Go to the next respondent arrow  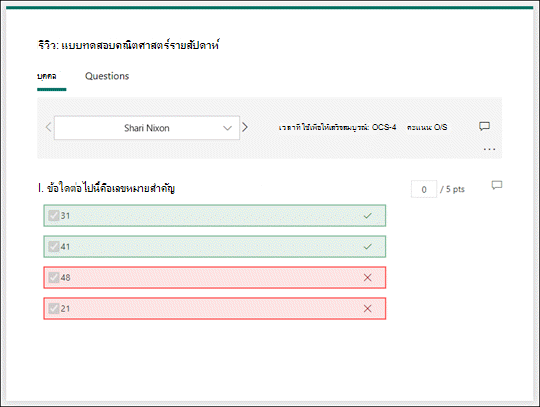[245, 127]
